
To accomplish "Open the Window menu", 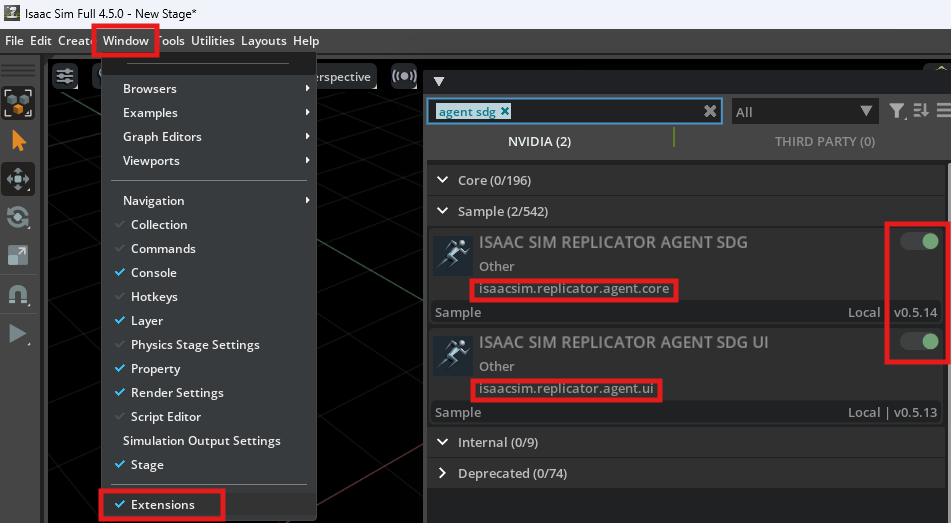I will click(x=126, y=41).
